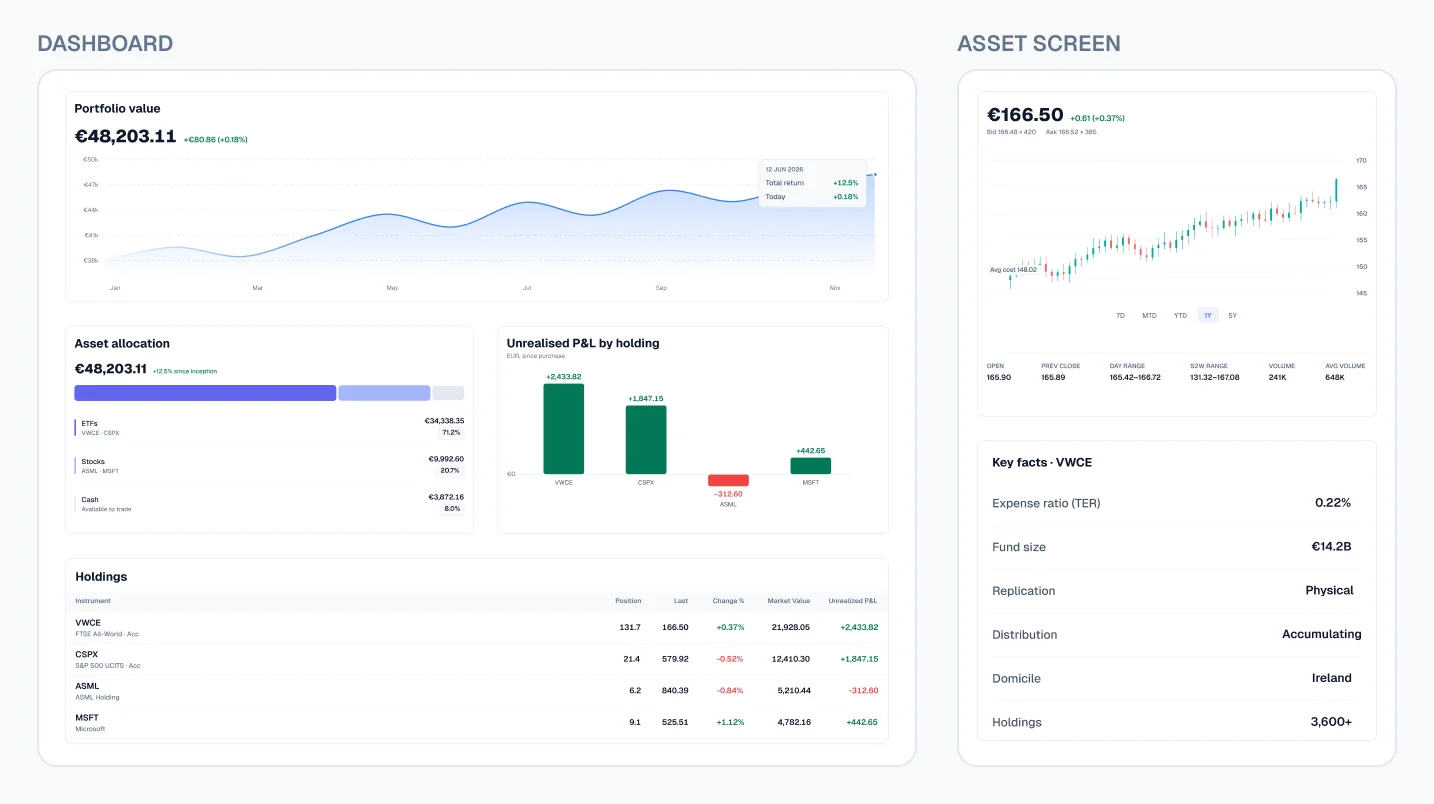Click the 71.2% ETFs allocation pill
This screenshot has height=804, width=1434.
451,433
